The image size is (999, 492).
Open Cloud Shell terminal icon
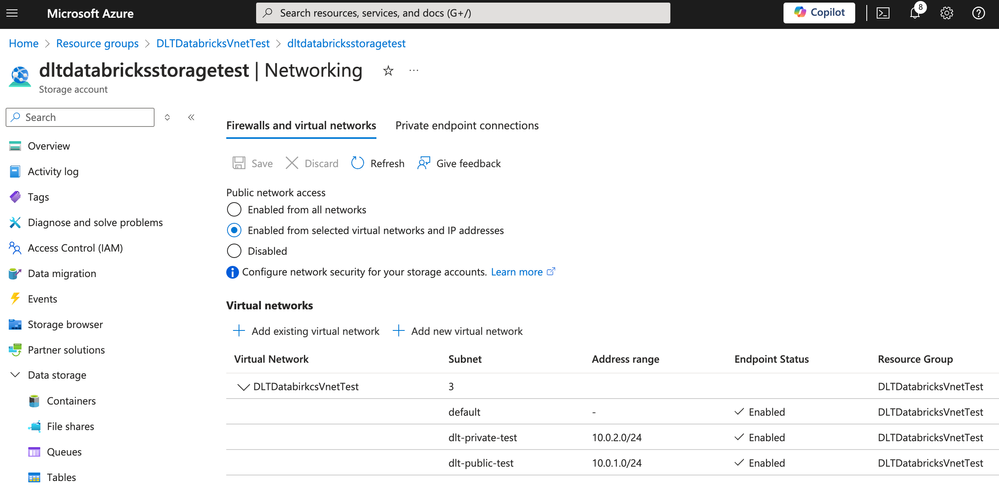[883, 13]
